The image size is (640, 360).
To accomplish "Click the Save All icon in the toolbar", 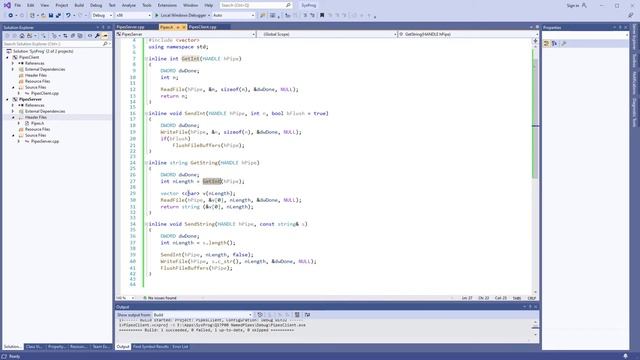I will [x=58, y=15].
